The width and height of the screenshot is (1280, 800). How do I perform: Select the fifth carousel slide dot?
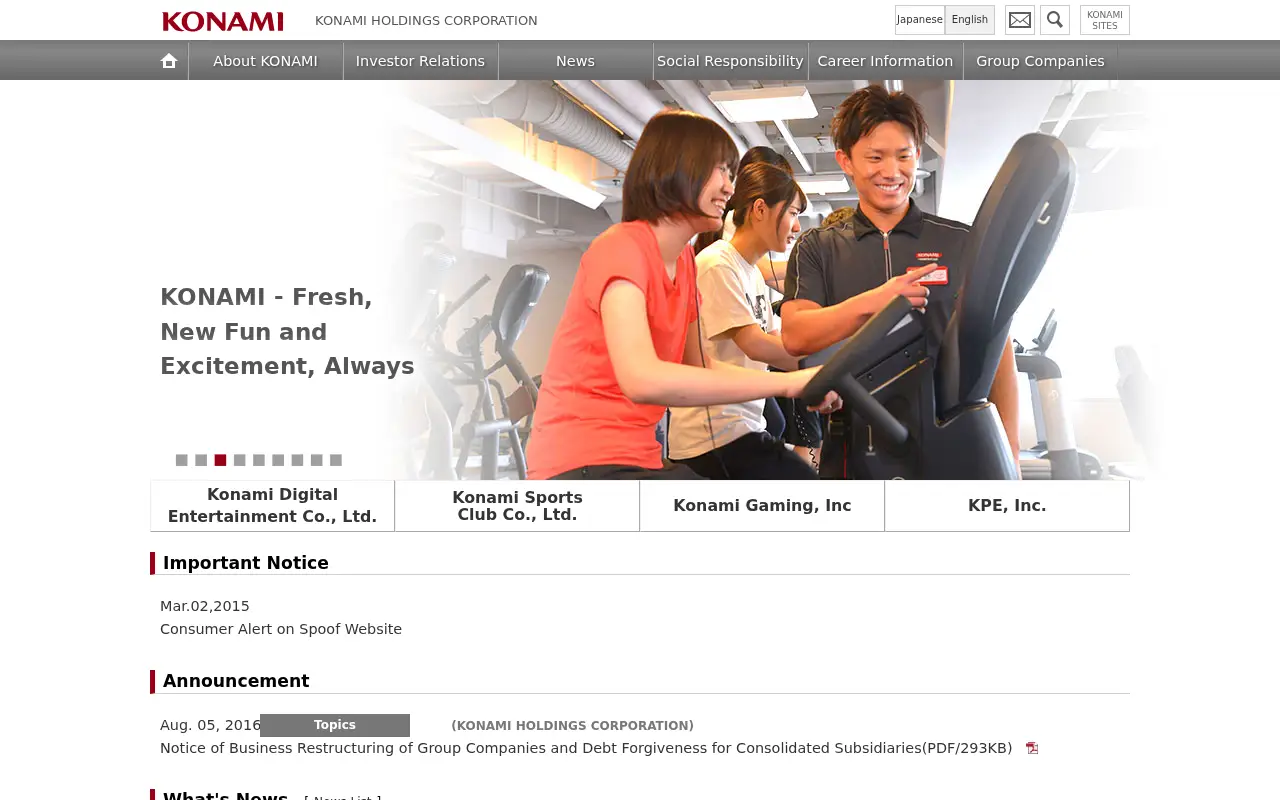click(259, 460)
